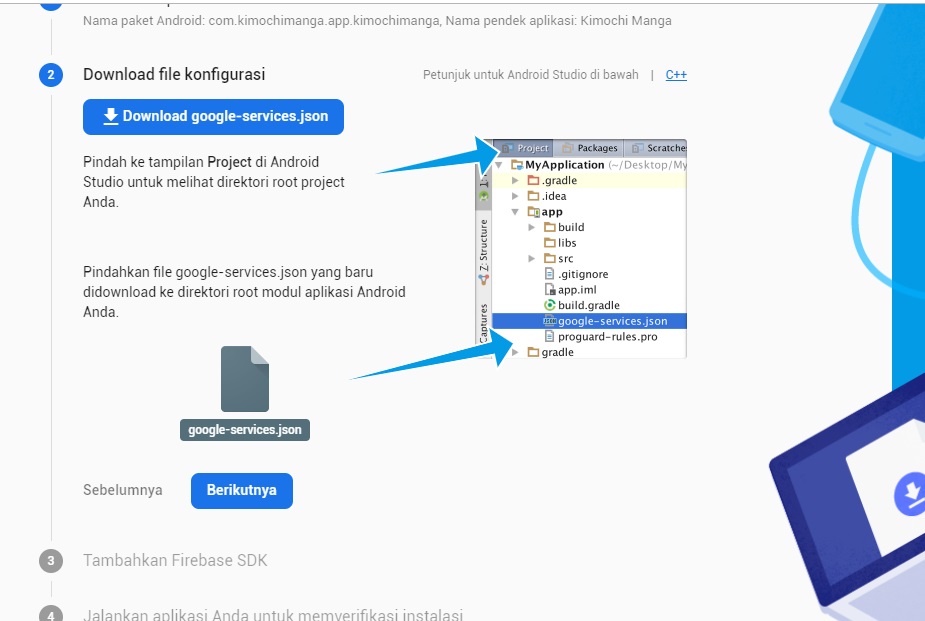Select the proguard-rules.pro file in the tree
925x621 pixels.
[x=601, y=337]
